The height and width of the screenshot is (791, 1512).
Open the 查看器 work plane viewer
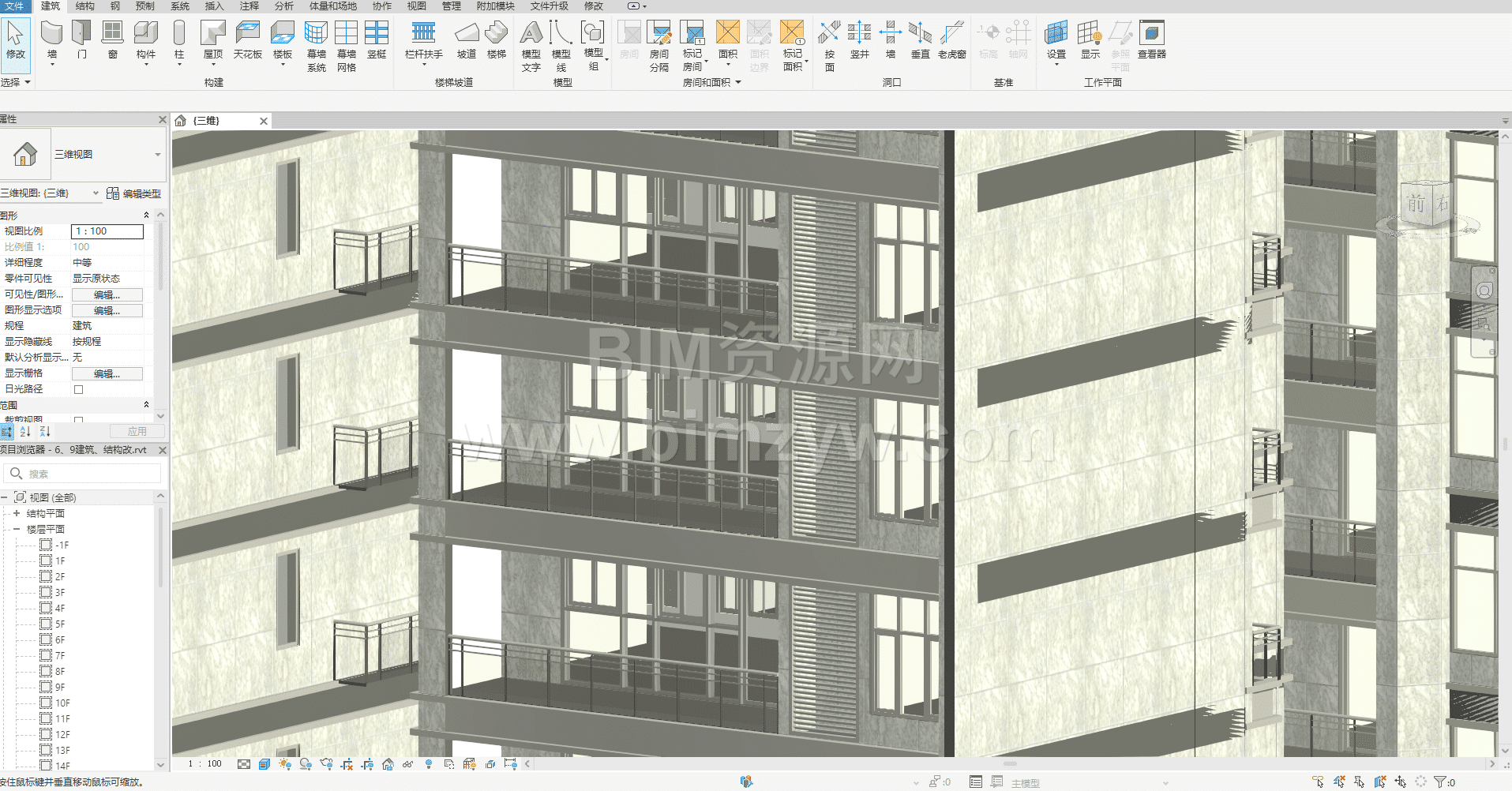pyautogui.click(x=1151, y=39)
